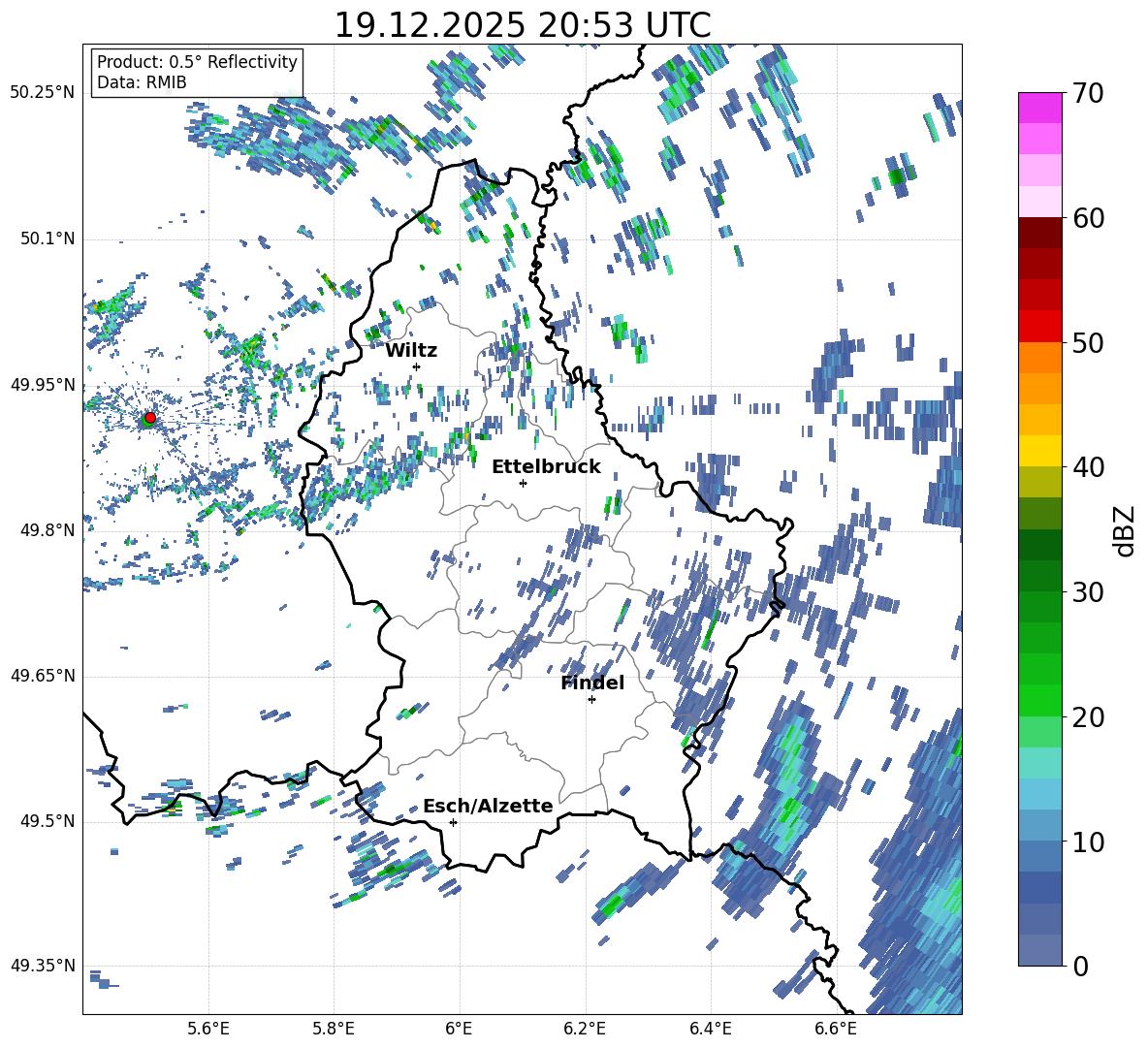Screen dimensions: 1148x1048
Task: Click the Findel station label
Action: 592,683
